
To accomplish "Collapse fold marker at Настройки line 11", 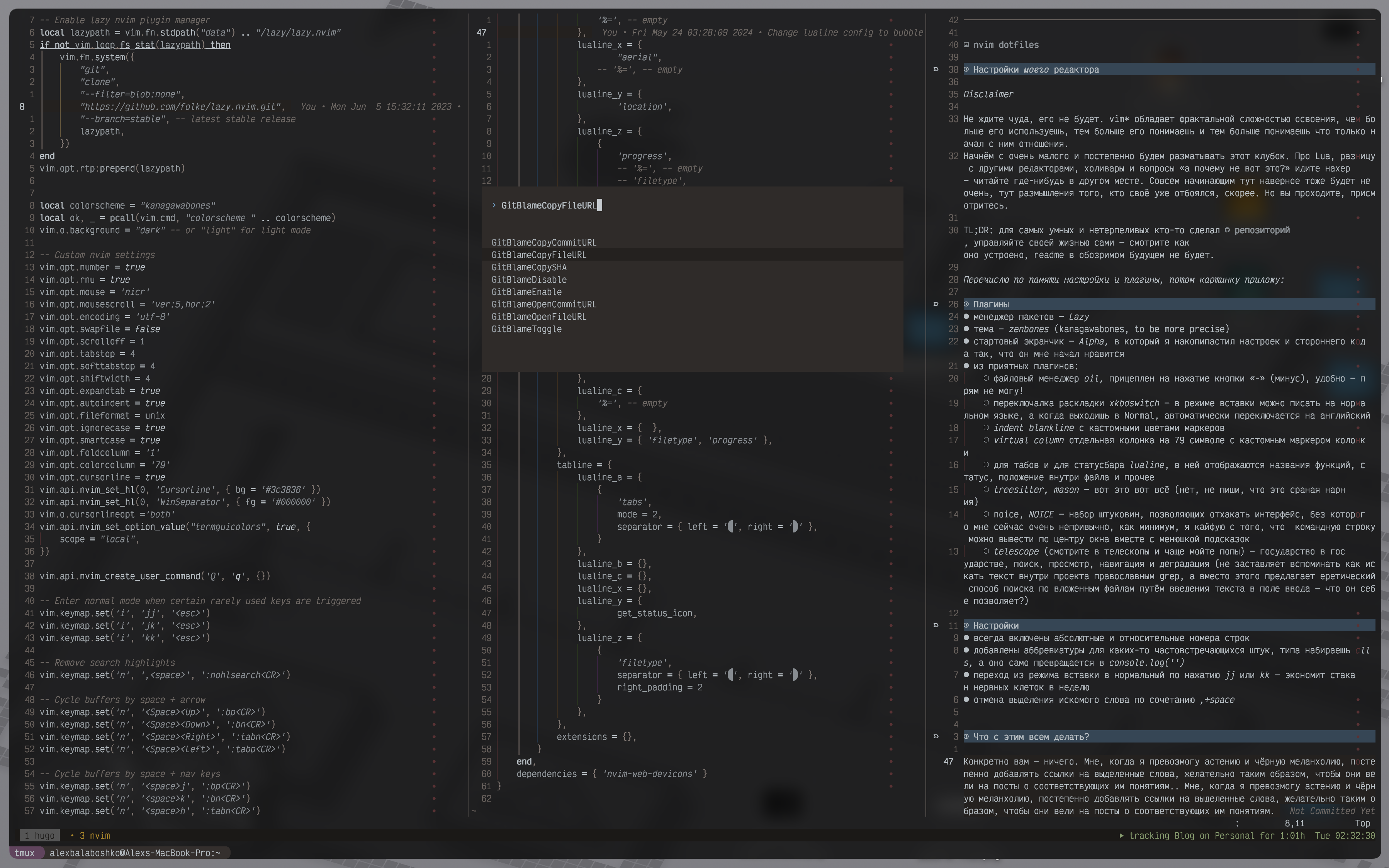I will coord(936,625).
